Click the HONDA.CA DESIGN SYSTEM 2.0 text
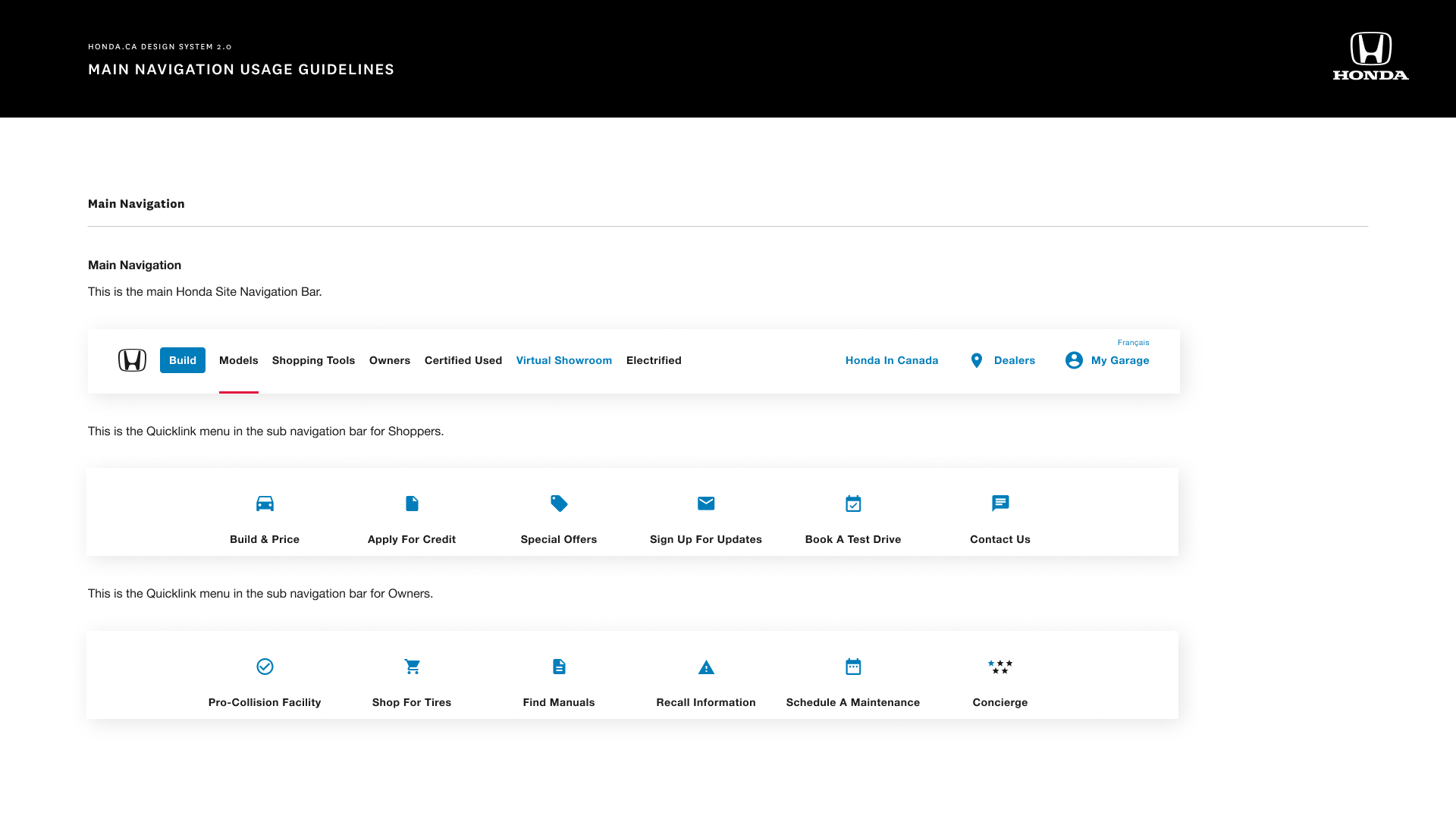The image size is (1456, 819). 160,47
